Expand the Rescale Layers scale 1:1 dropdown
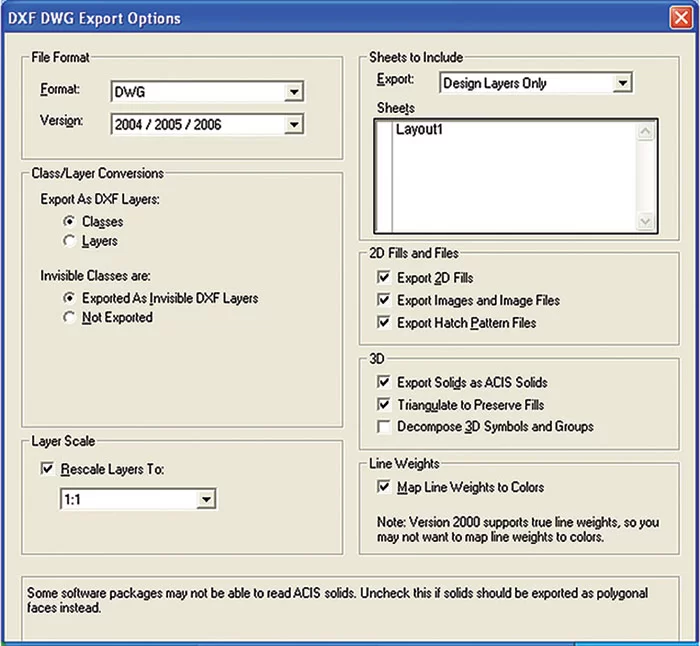Image resolution: width=700 pixels, height=646 pixels. coord(205,499)
